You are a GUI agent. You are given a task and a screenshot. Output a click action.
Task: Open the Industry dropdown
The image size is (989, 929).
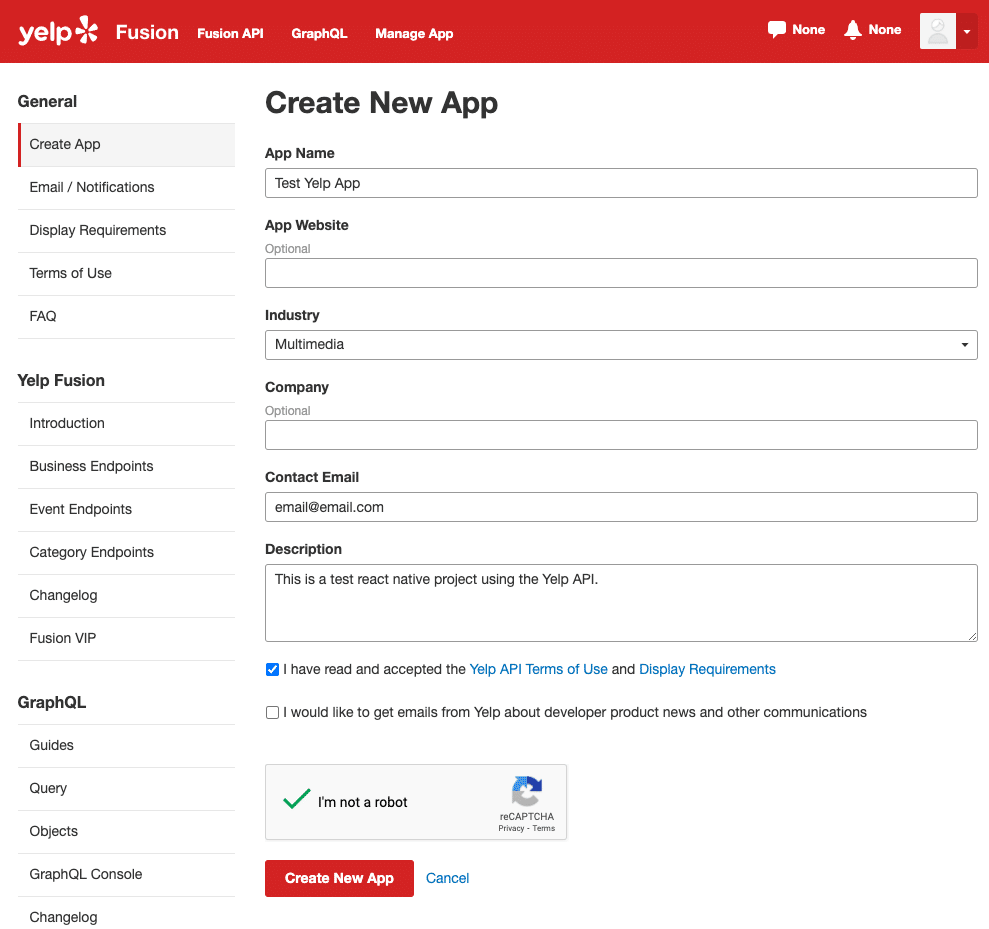click(x=964, y=345)
